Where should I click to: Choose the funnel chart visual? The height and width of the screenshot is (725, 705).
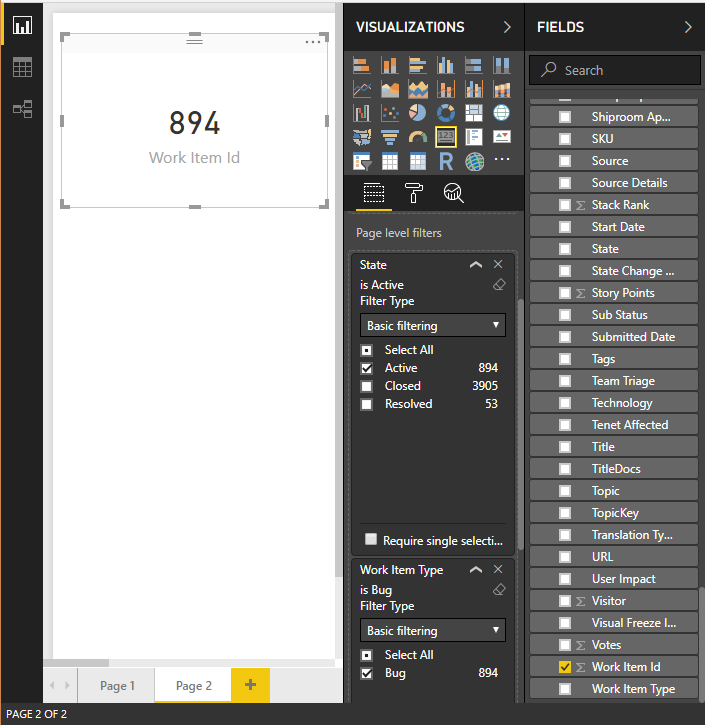click(390, 137)
